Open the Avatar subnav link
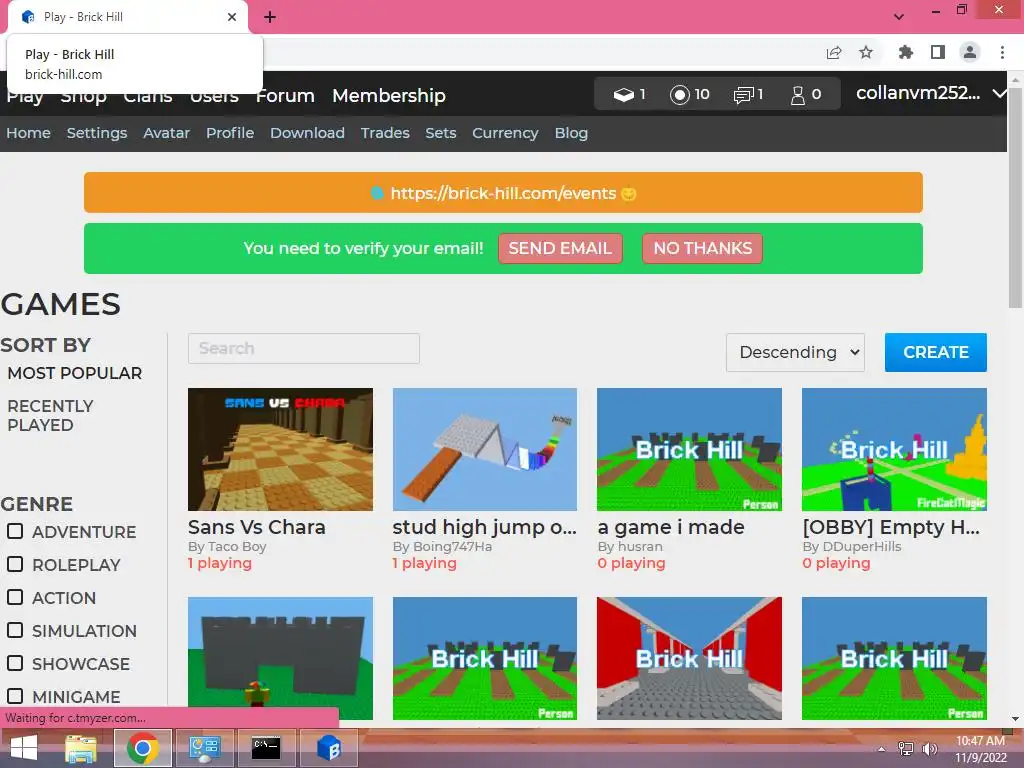Screen dimensions: 1024x768 click(x=167, y=133)
